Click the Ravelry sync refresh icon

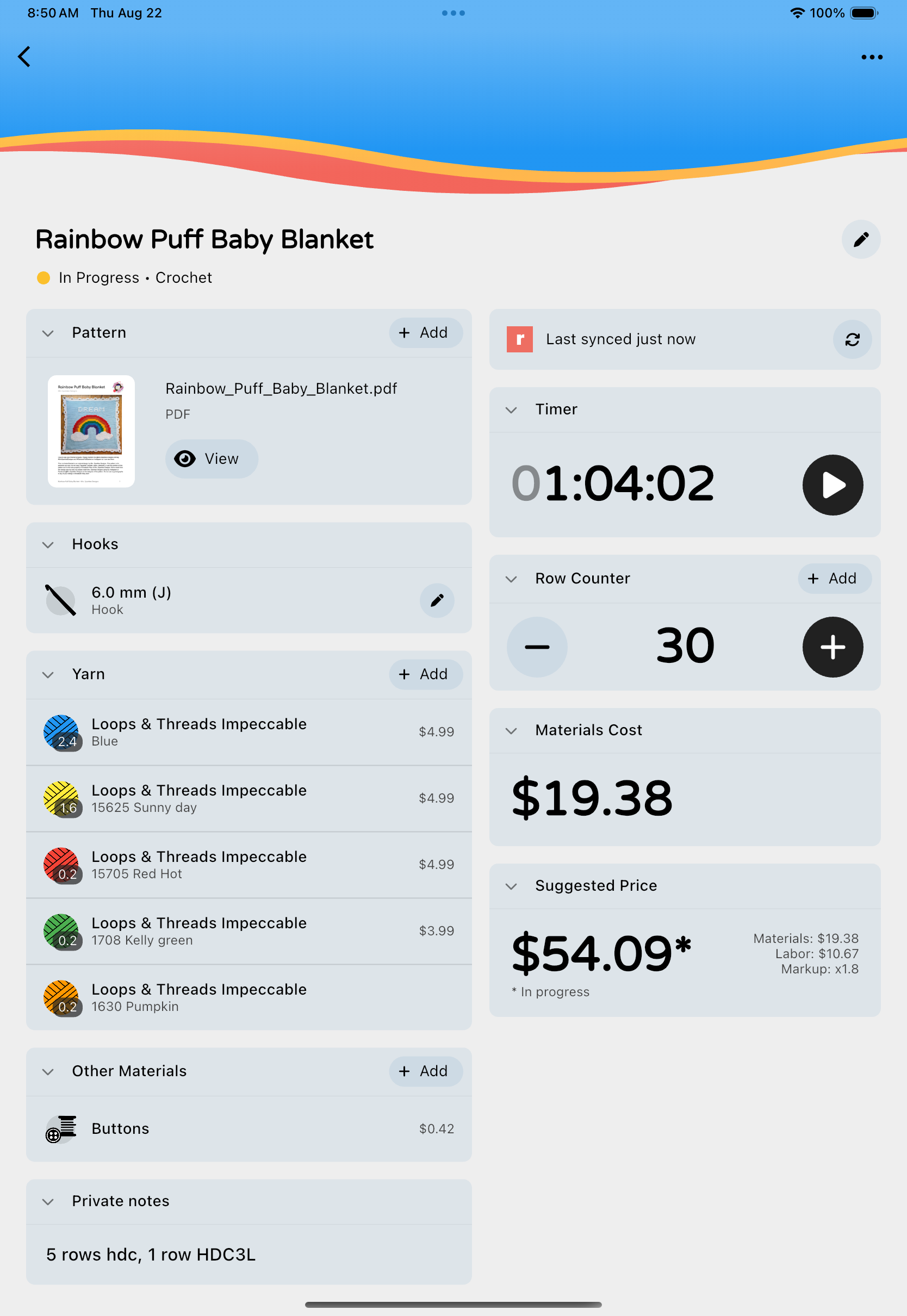point(852,339)
